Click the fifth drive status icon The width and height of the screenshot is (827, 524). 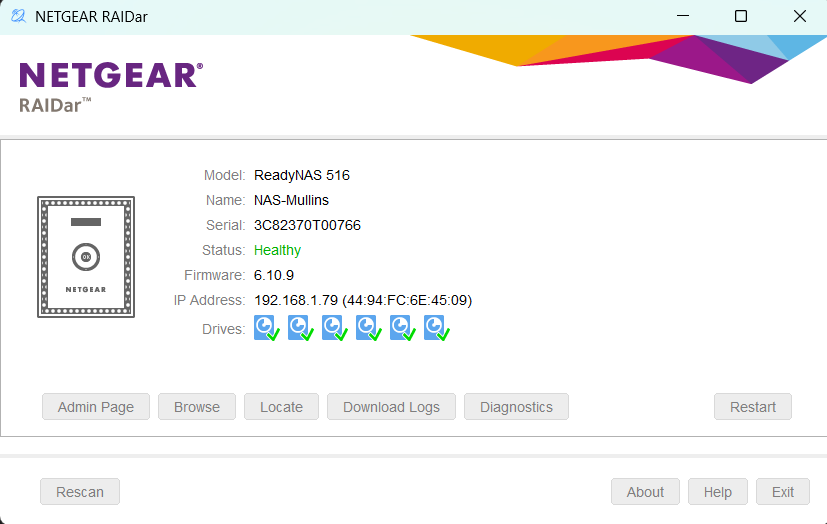[403, 328]
